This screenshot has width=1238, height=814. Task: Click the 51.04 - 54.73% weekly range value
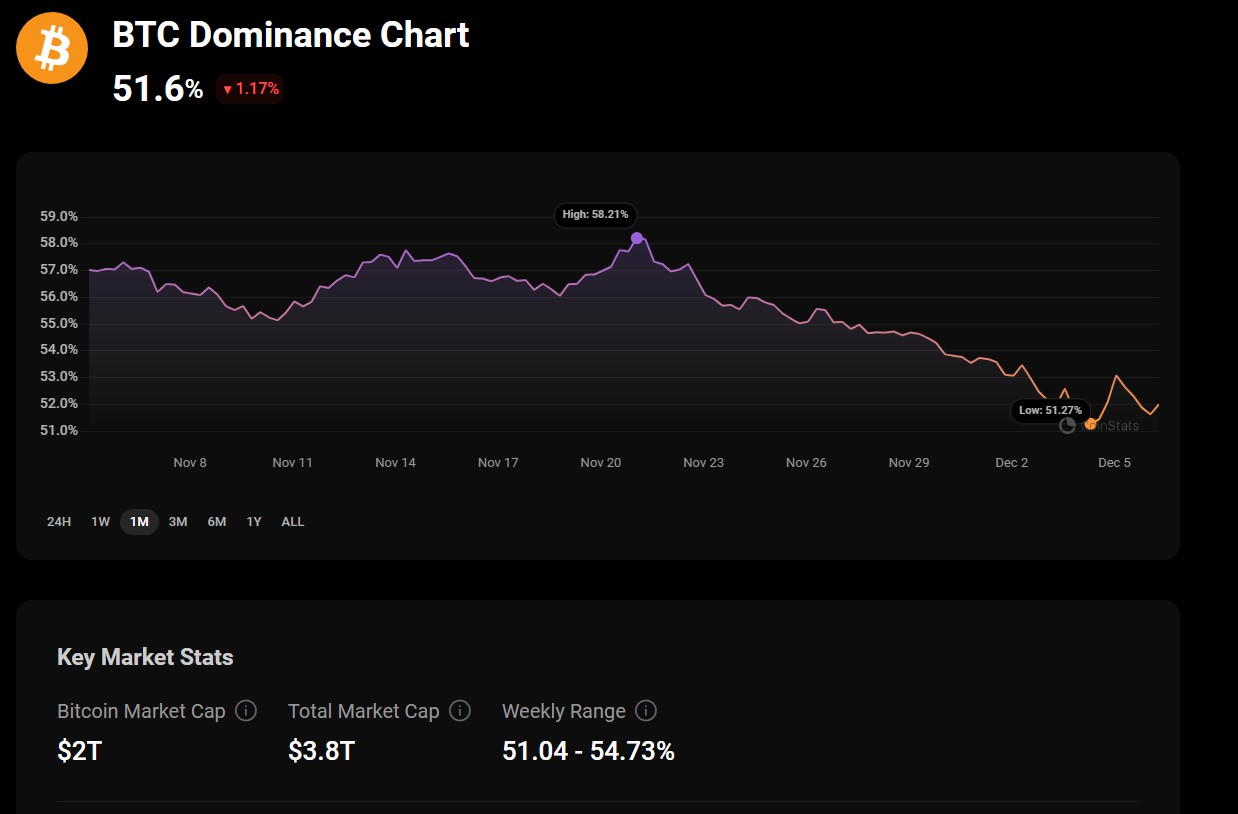589,750
